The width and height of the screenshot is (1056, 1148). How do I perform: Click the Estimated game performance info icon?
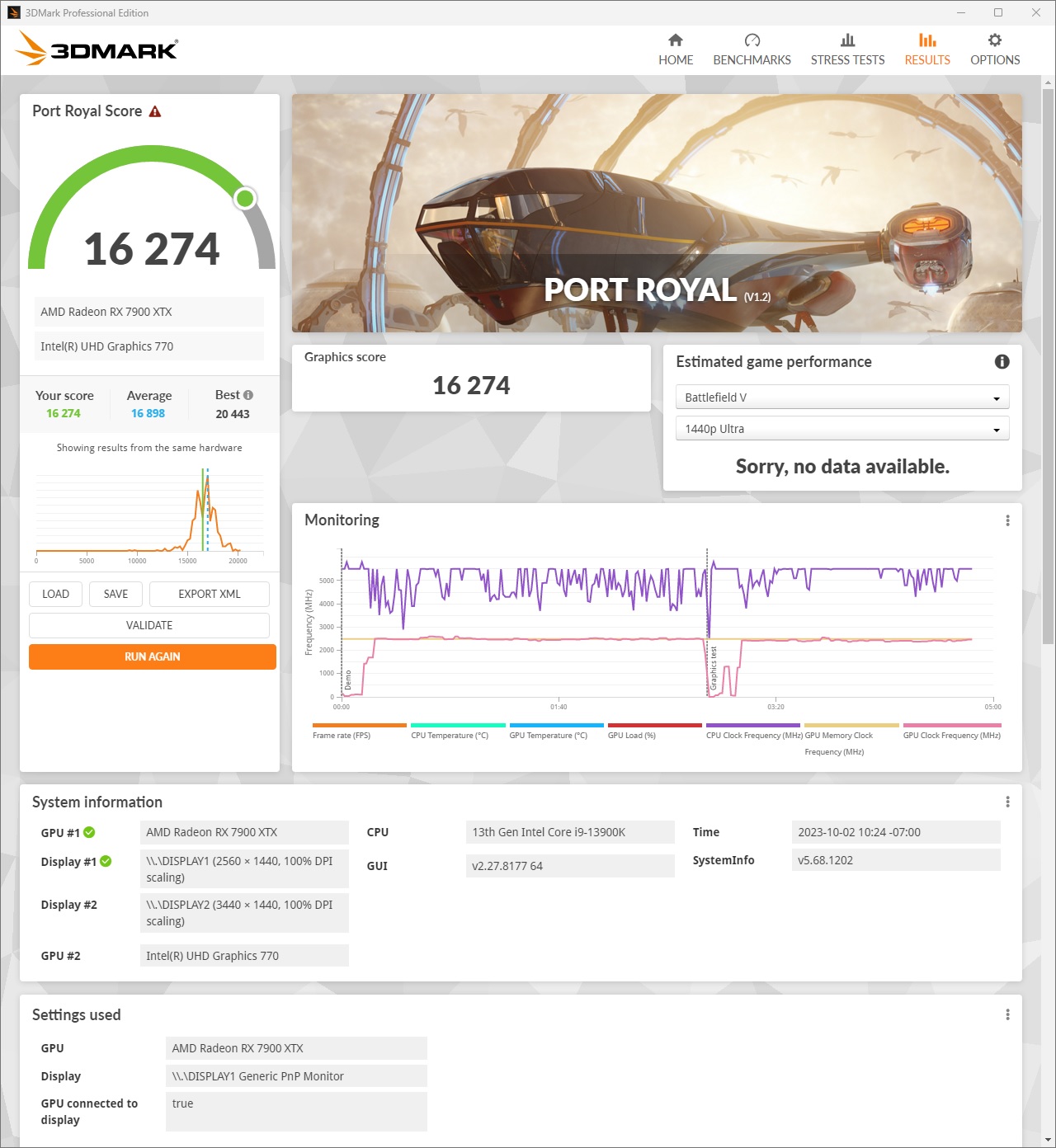click(1002, 361)
